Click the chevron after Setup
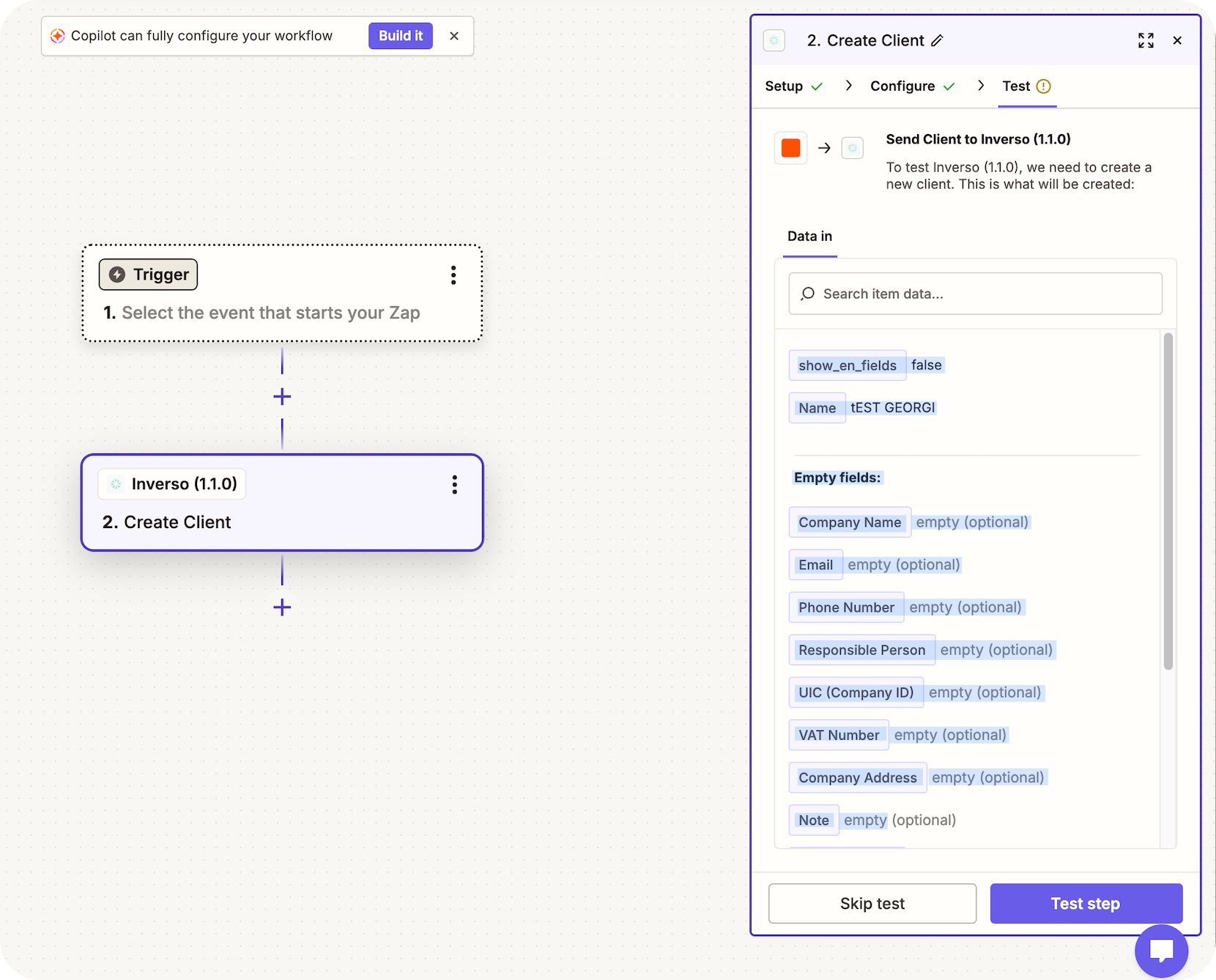 tap(848, 86)
